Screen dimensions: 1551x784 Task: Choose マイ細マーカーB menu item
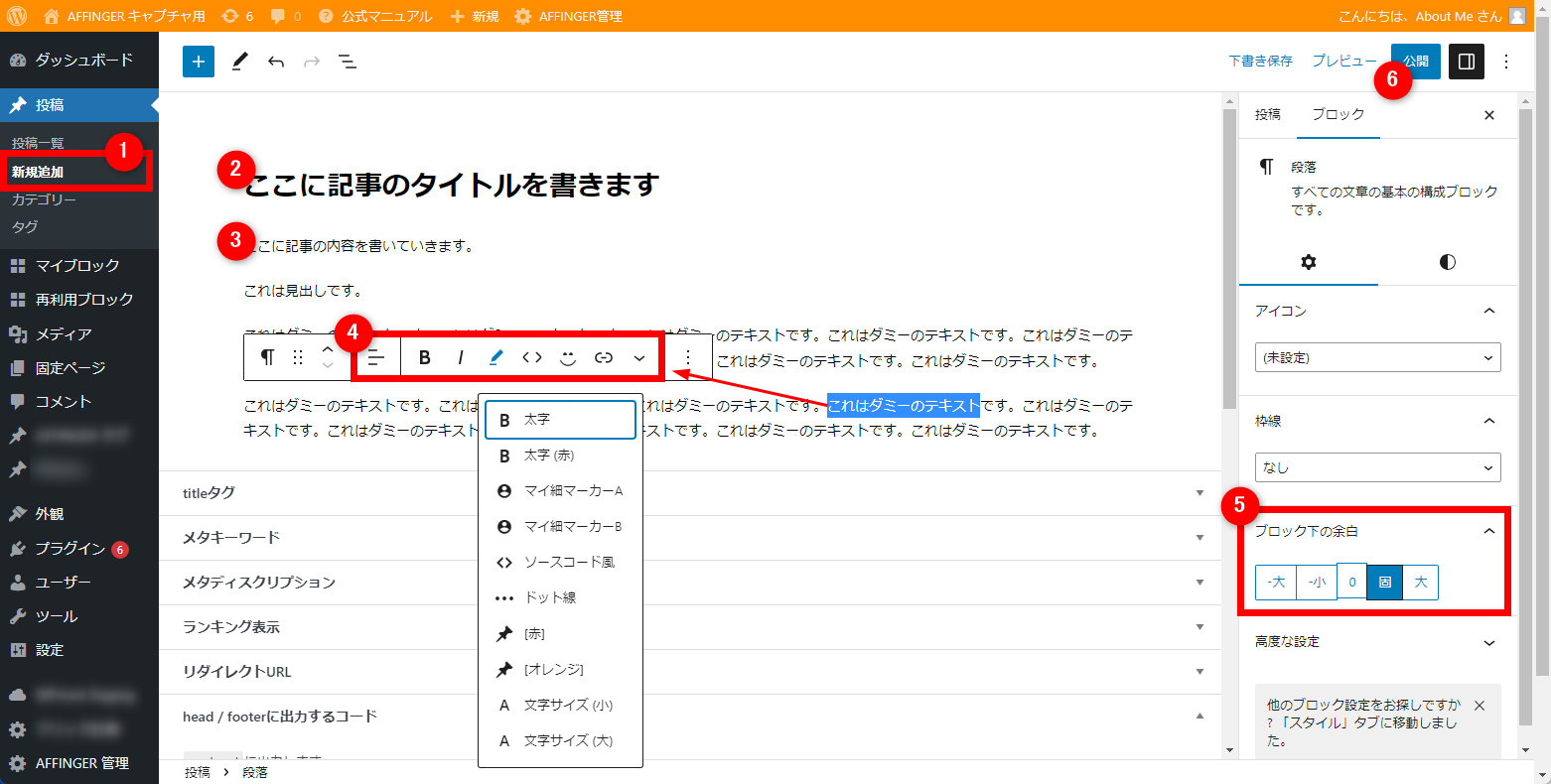[x=560, y=527]
